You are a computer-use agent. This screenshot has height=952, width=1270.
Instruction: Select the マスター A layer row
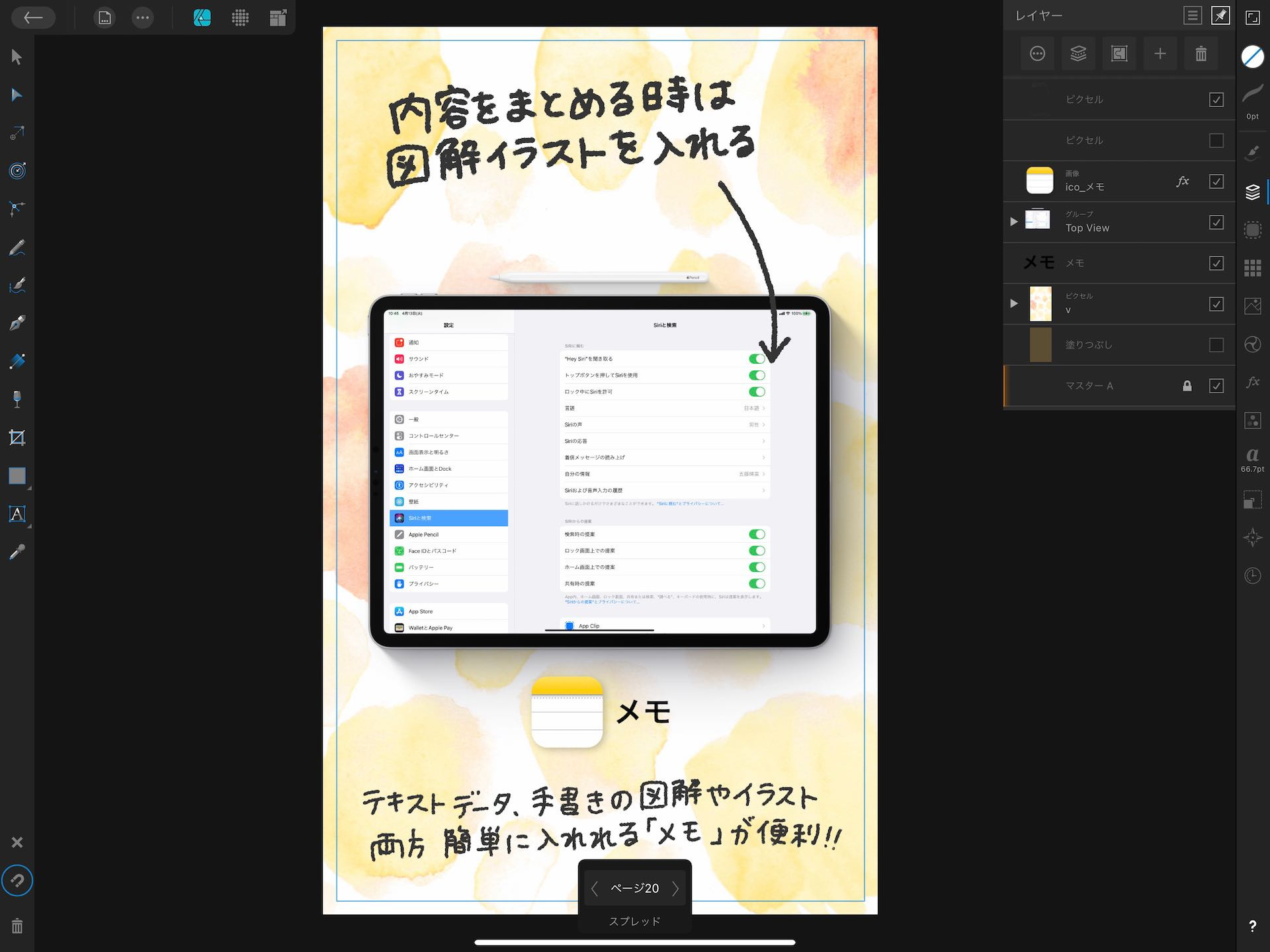(1119, 386)
